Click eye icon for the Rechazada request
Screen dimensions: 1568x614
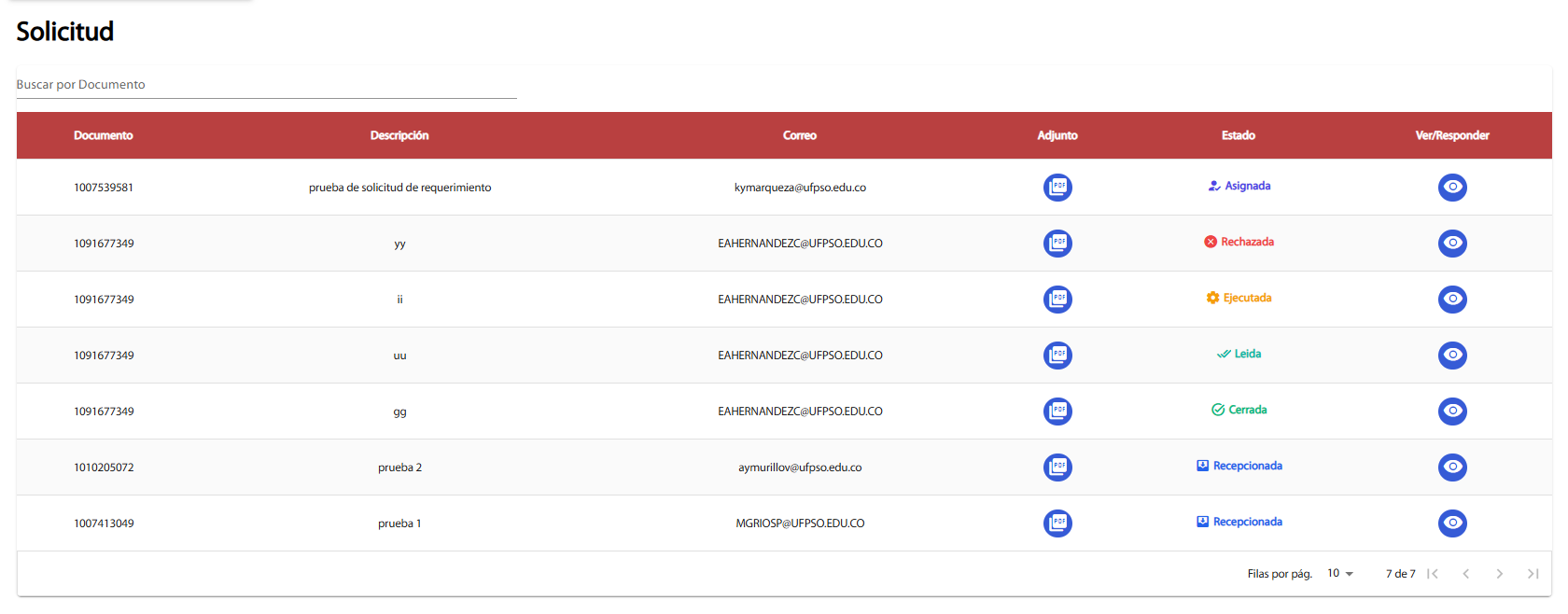1451,244
